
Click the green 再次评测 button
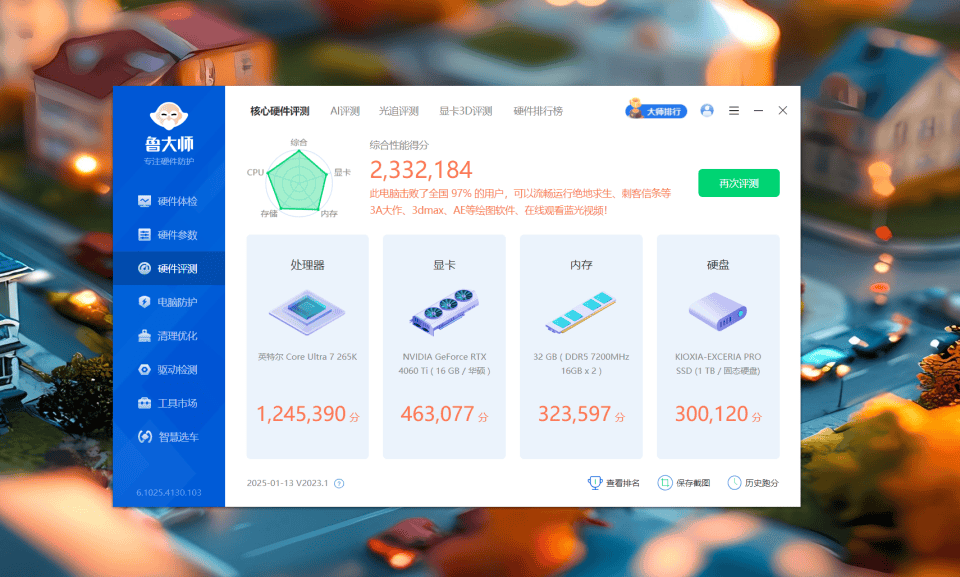[738, 183]
